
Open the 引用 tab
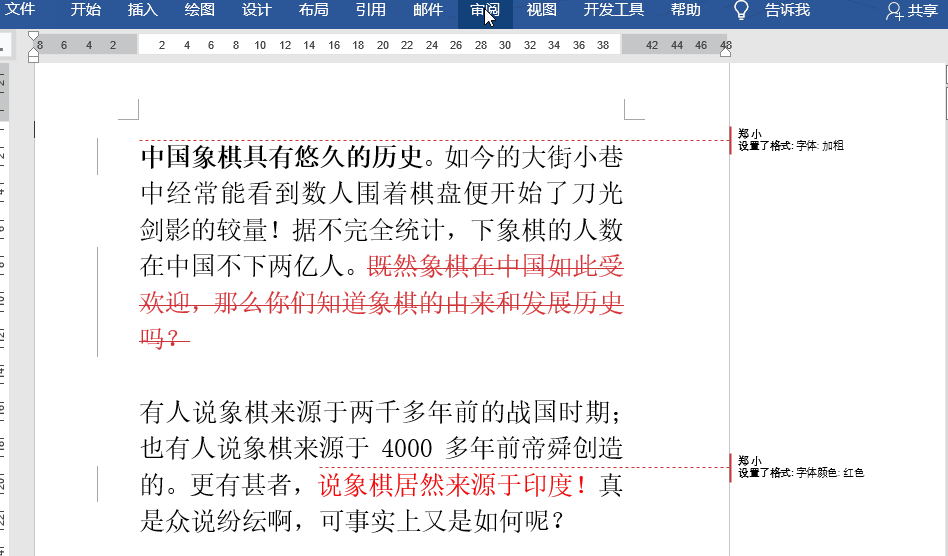[x=371, y=11]
